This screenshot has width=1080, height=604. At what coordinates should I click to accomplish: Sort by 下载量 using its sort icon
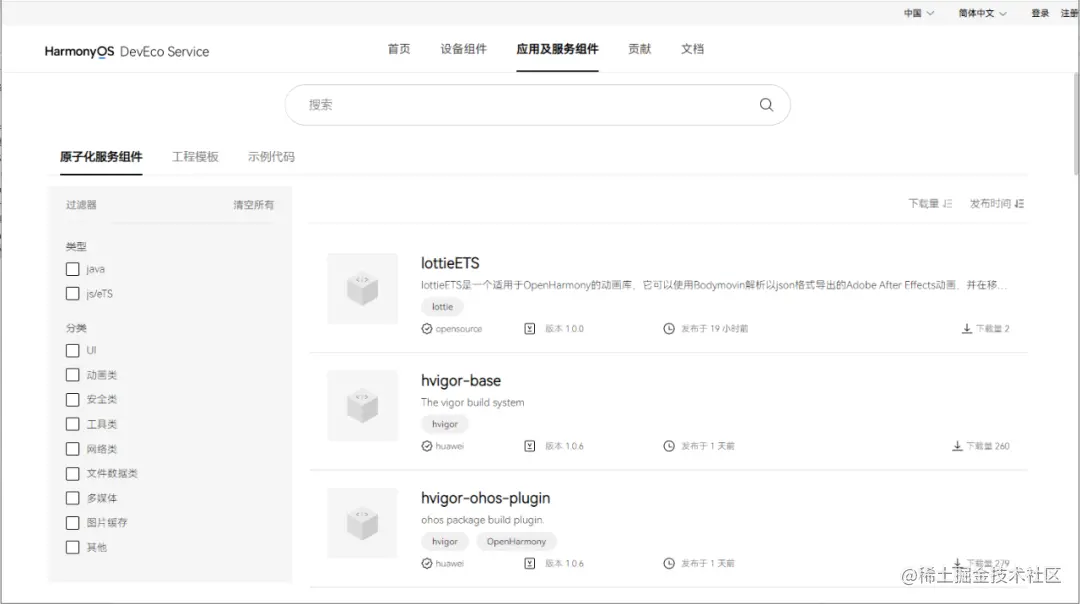(x=948, y=203)
